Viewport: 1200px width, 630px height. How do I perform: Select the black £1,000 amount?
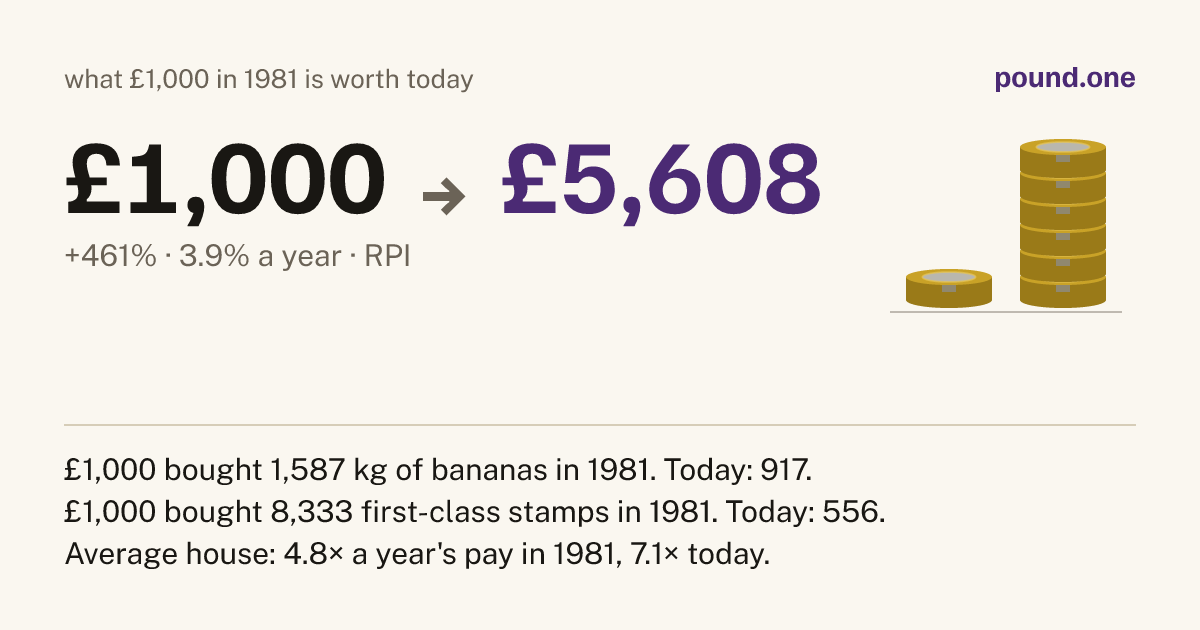[x=225, y=183]
